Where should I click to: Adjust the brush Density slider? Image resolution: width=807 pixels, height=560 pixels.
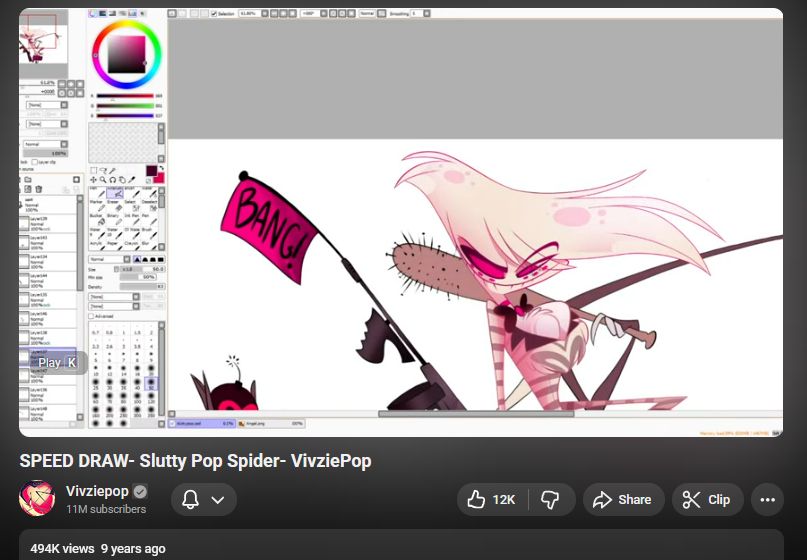[x=142, y=286]
